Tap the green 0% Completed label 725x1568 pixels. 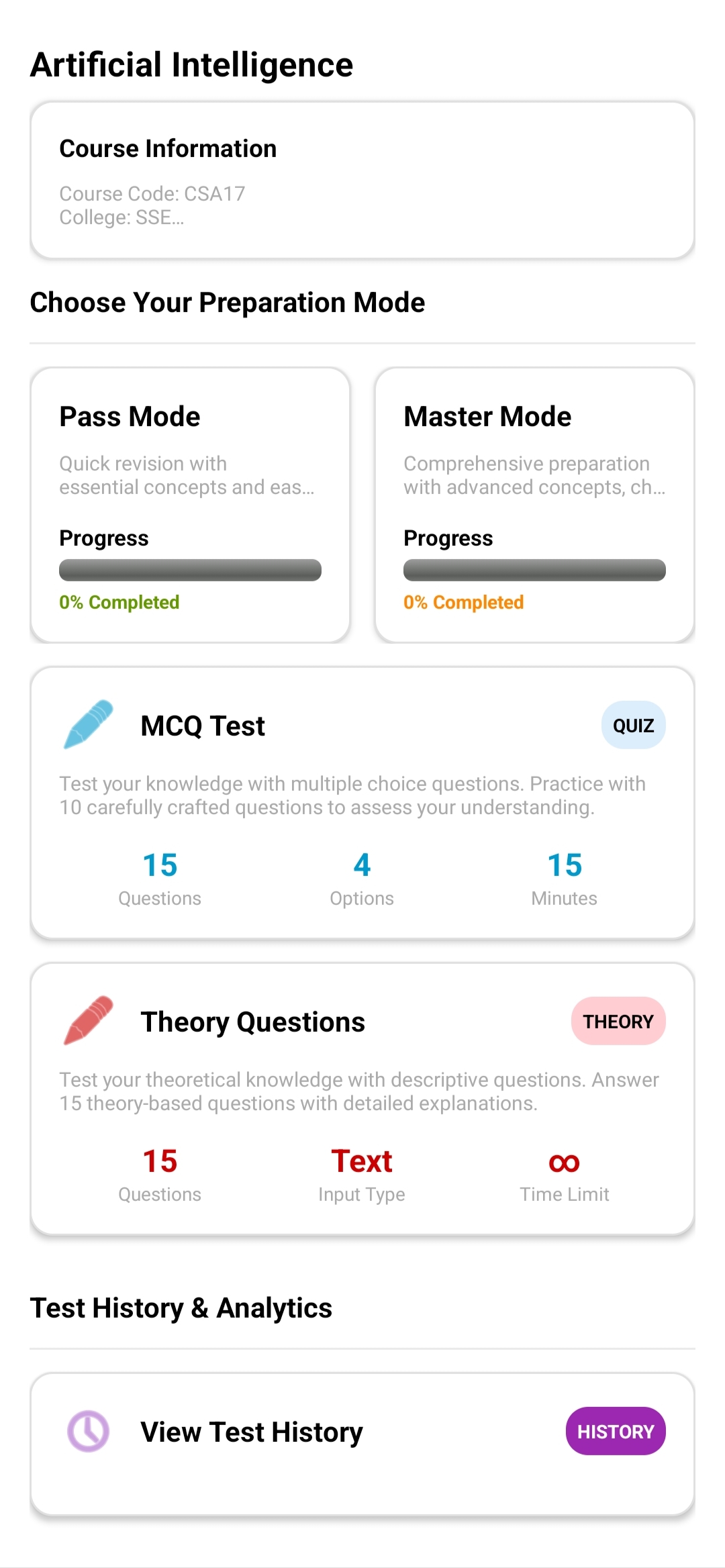point(119,602)
